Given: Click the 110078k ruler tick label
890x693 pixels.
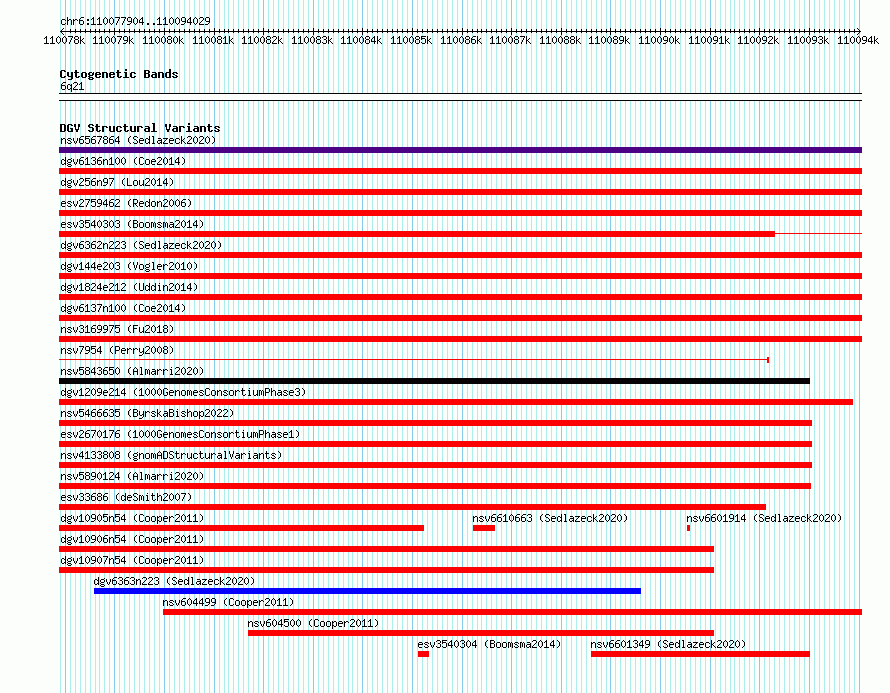Looking at the screenshot, I should [x=64, y=40].
